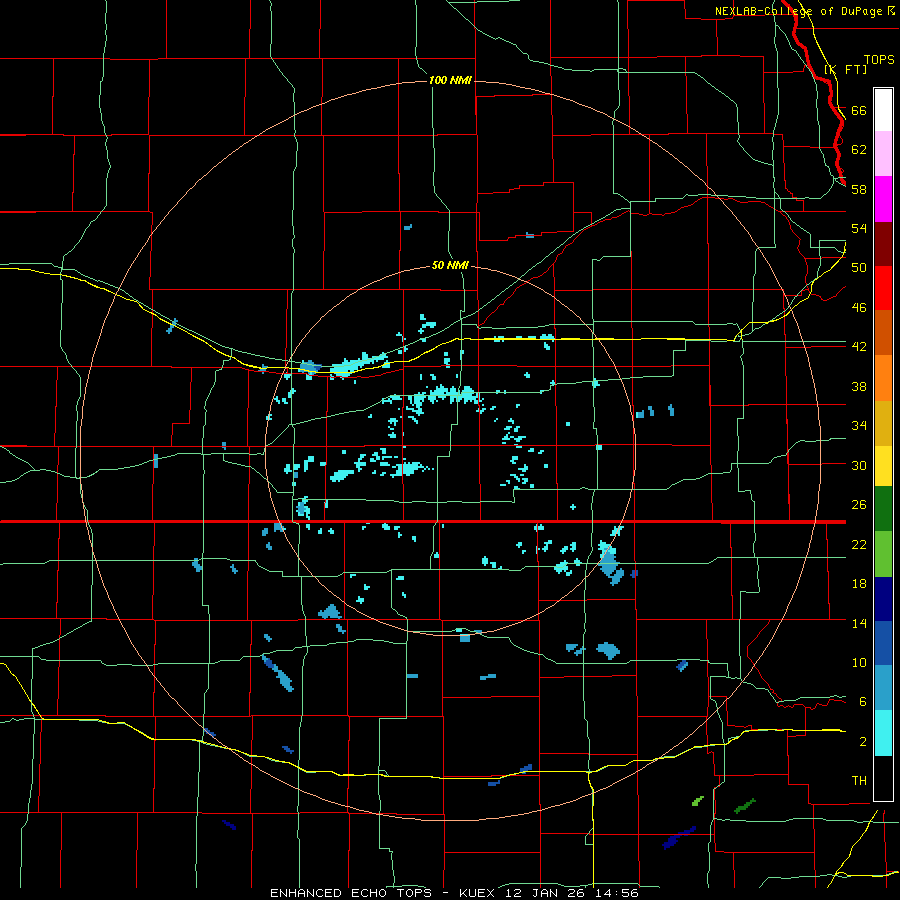Click the cyan legend color band
Image resolution: width=900 pixels, height=900 pixels.
(883, 733)
